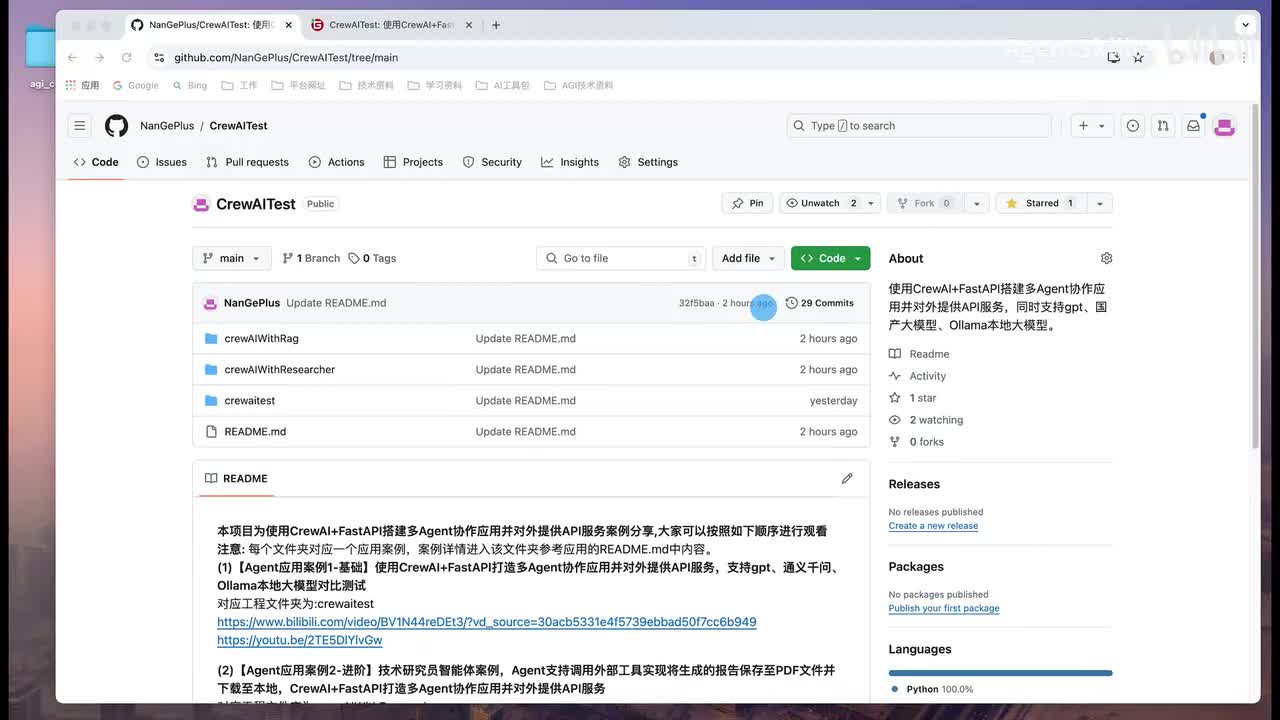The image size is (1280, 720).
Task: Open the 29 Commits history link
Action: click(820, 303)
